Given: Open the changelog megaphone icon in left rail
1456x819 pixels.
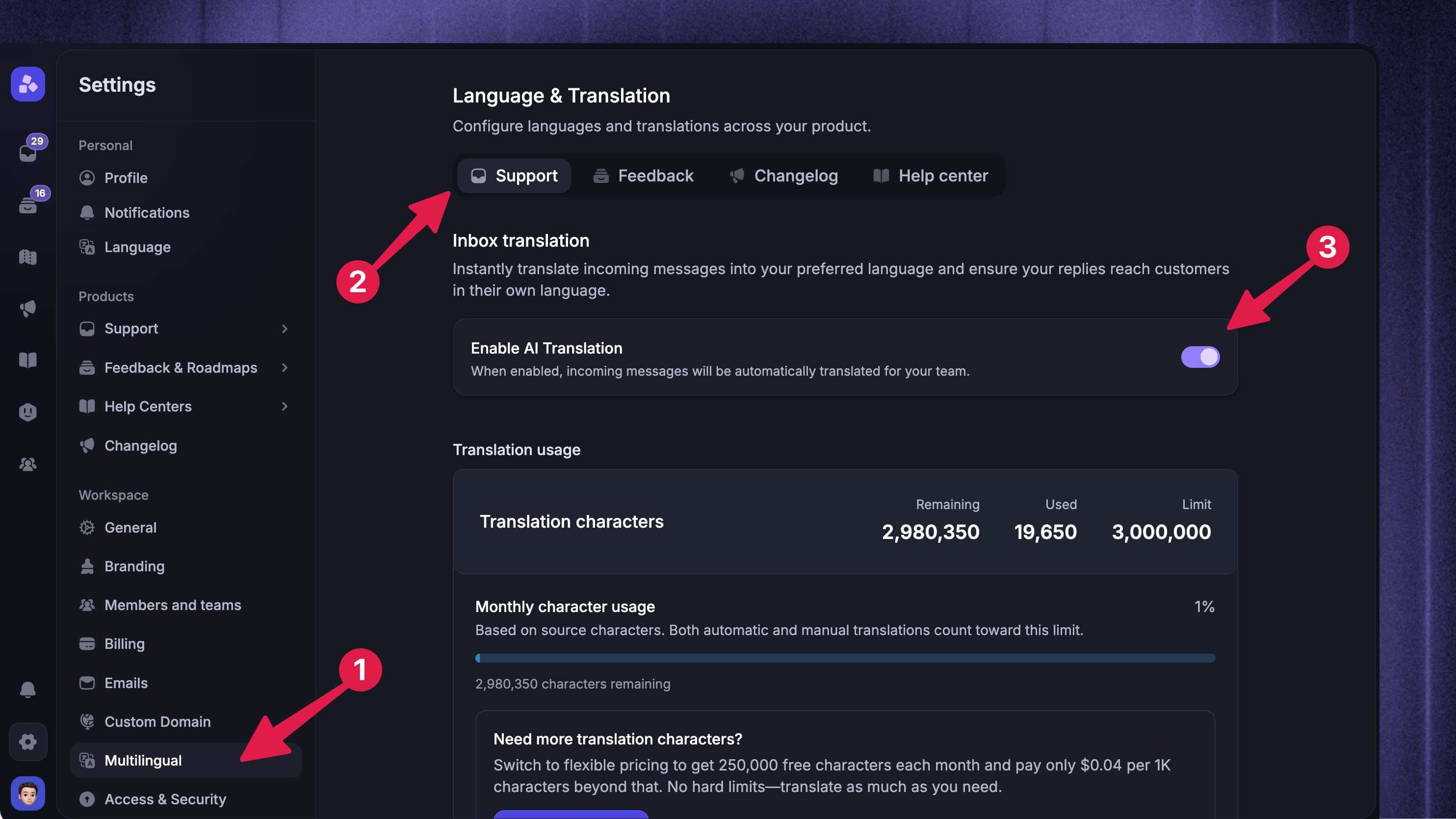Looking at the screenshot, I should coord(27,308).
